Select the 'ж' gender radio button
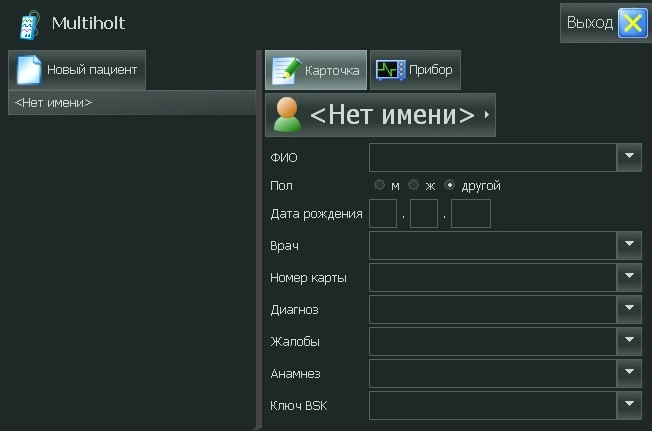Viewport: 652px width, 431px height. 413,185
